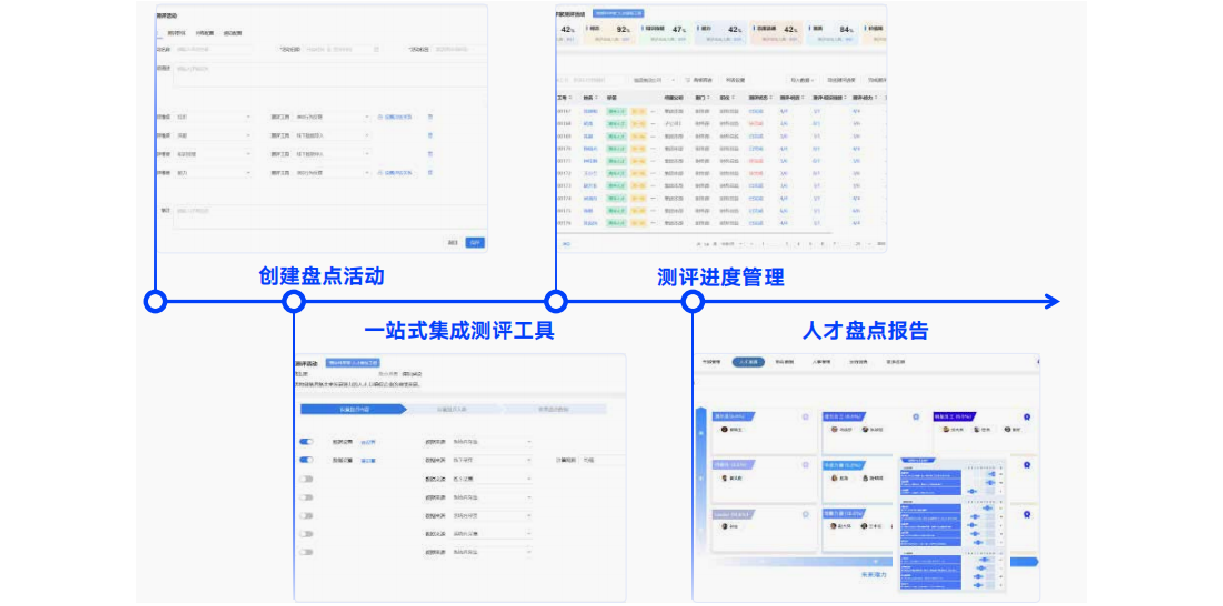Turn off the first enabled switch in settings
Screen dimensions: 1223x606
pos(306,442)
